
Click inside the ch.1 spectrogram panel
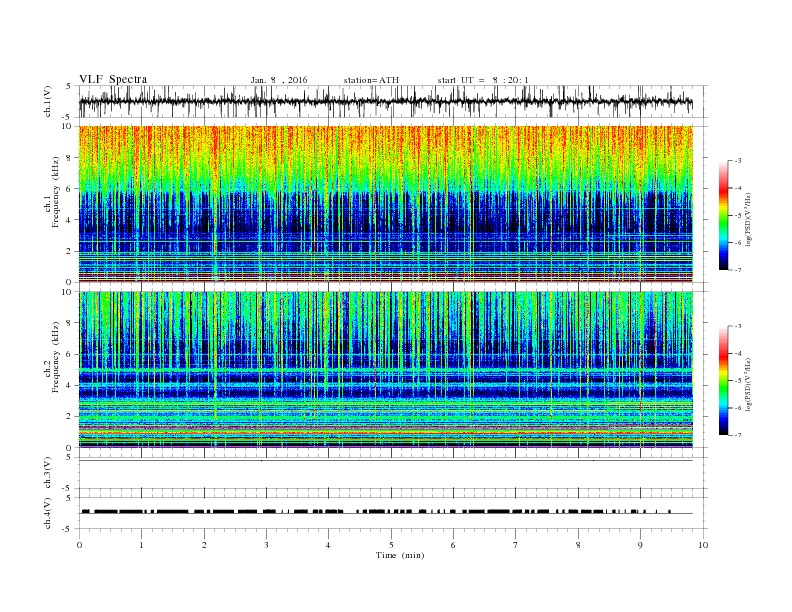click(x=386, y=204)
